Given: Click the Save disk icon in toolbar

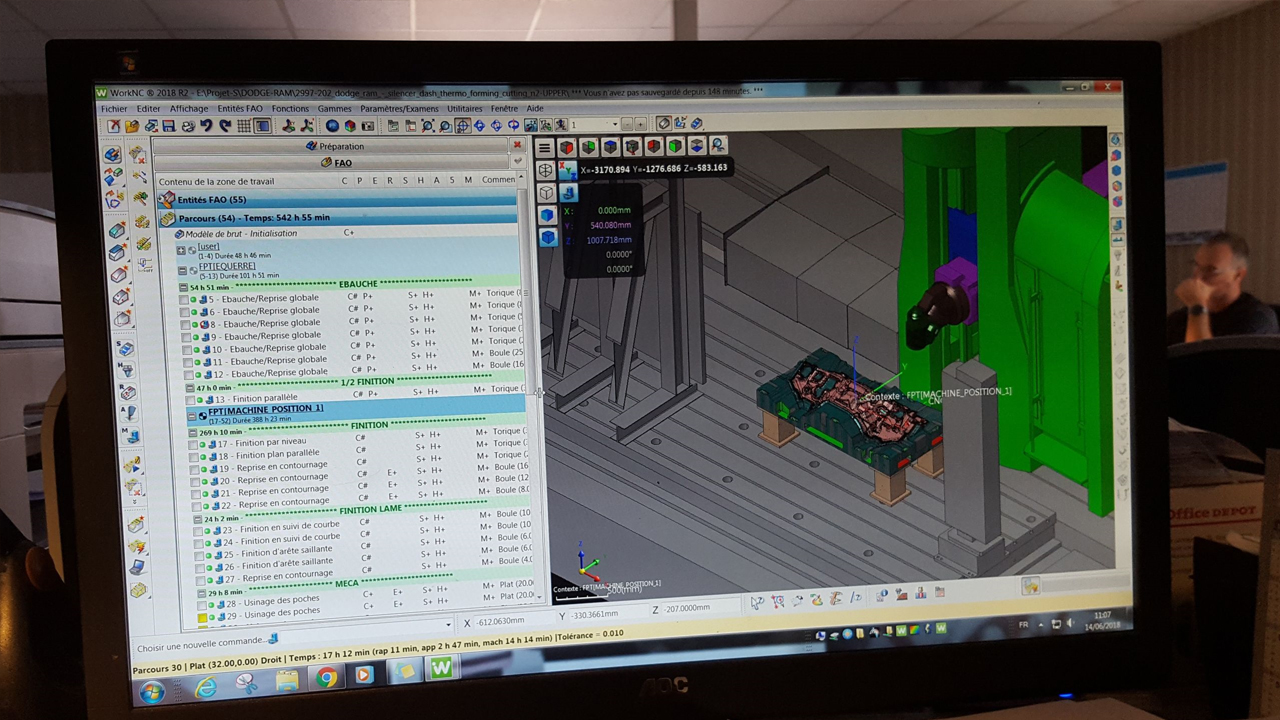Looking at the screenshot, I should point(168,126).
